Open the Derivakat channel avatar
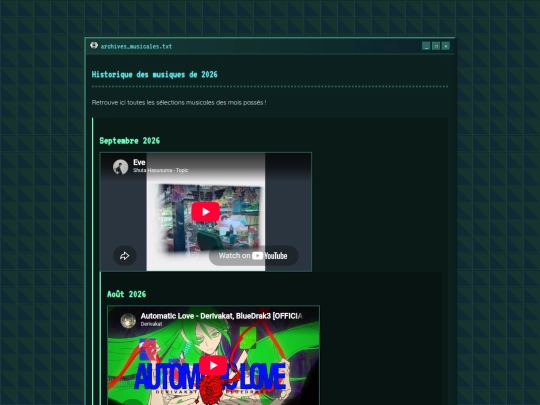This screenshot has height=405, width=540. tap(128, 320)
